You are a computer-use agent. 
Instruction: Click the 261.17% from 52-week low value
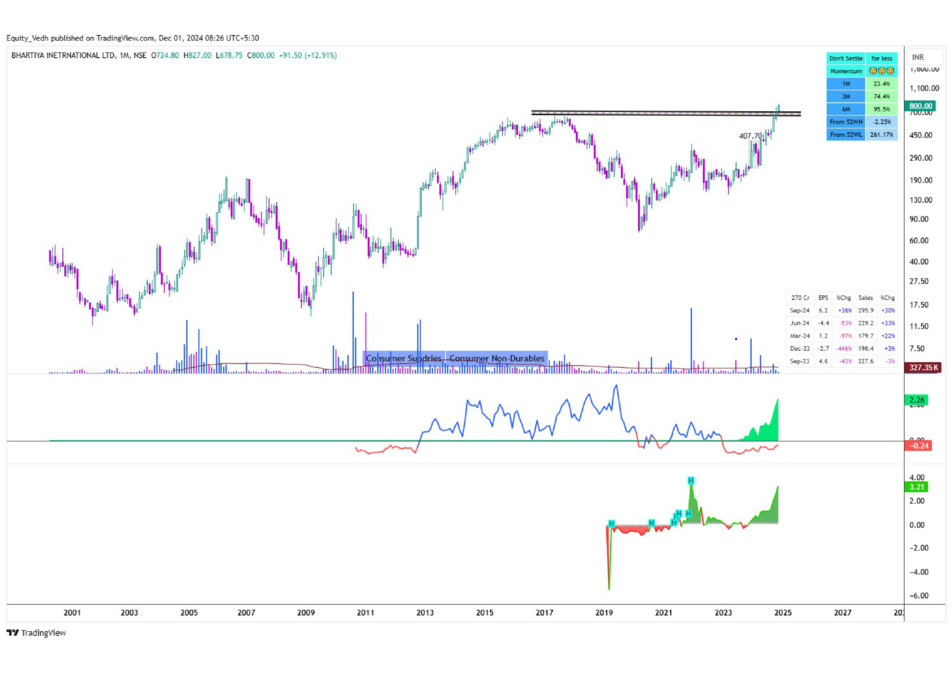point(882,135)
